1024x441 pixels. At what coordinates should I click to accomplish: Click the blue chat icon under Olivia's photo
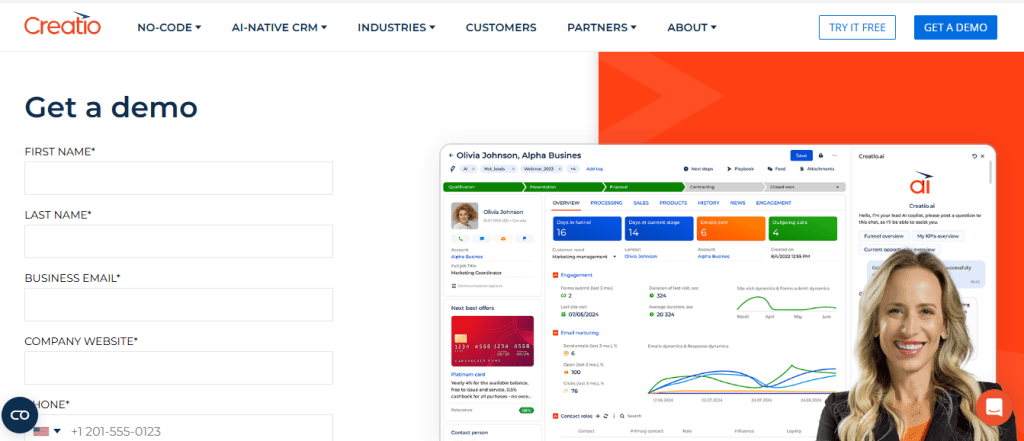coord(481,238)
